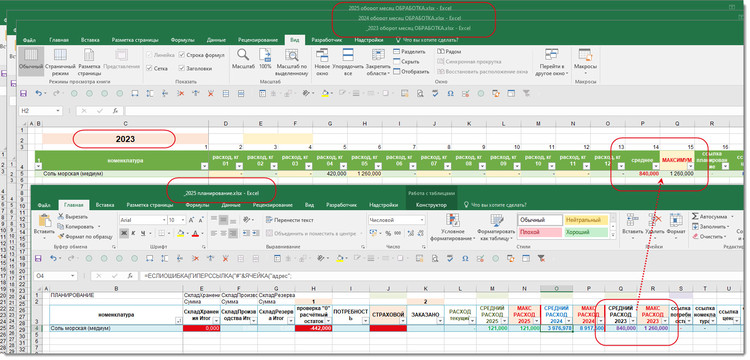This screenshot has height=360, width=750.
Task: Open the Файл tab in 2023 window
Action: point(29,40)
